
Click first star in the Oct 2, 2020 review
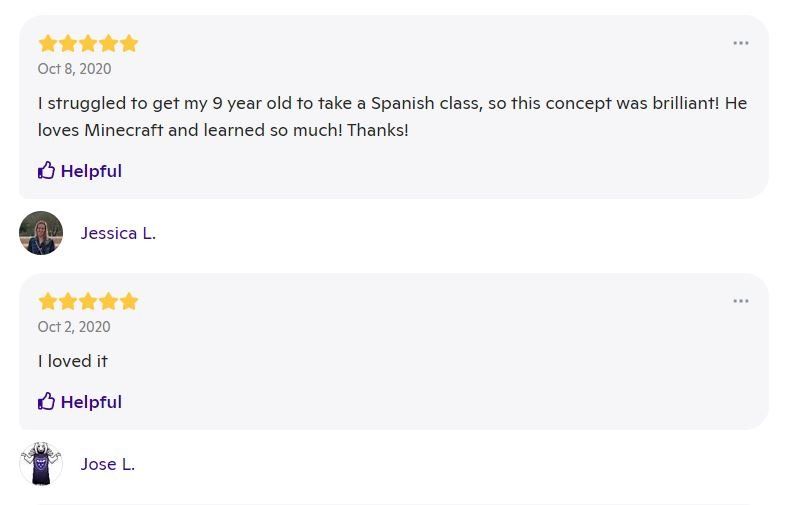pos(48,301)
